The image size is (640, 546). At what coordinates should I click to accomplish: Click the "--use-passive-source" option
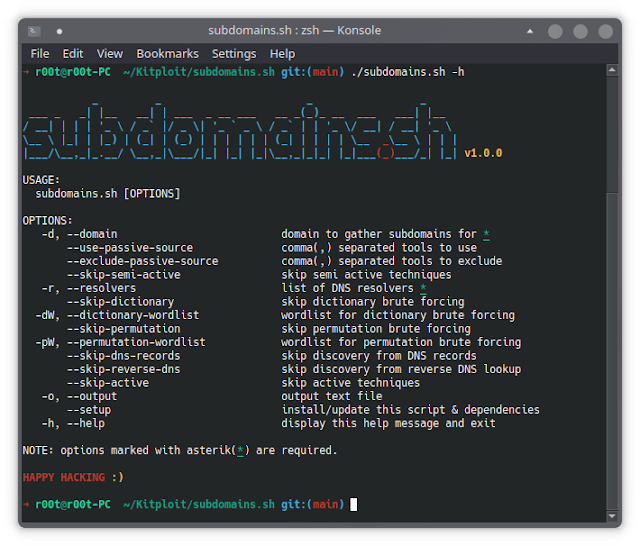(130, 248)
